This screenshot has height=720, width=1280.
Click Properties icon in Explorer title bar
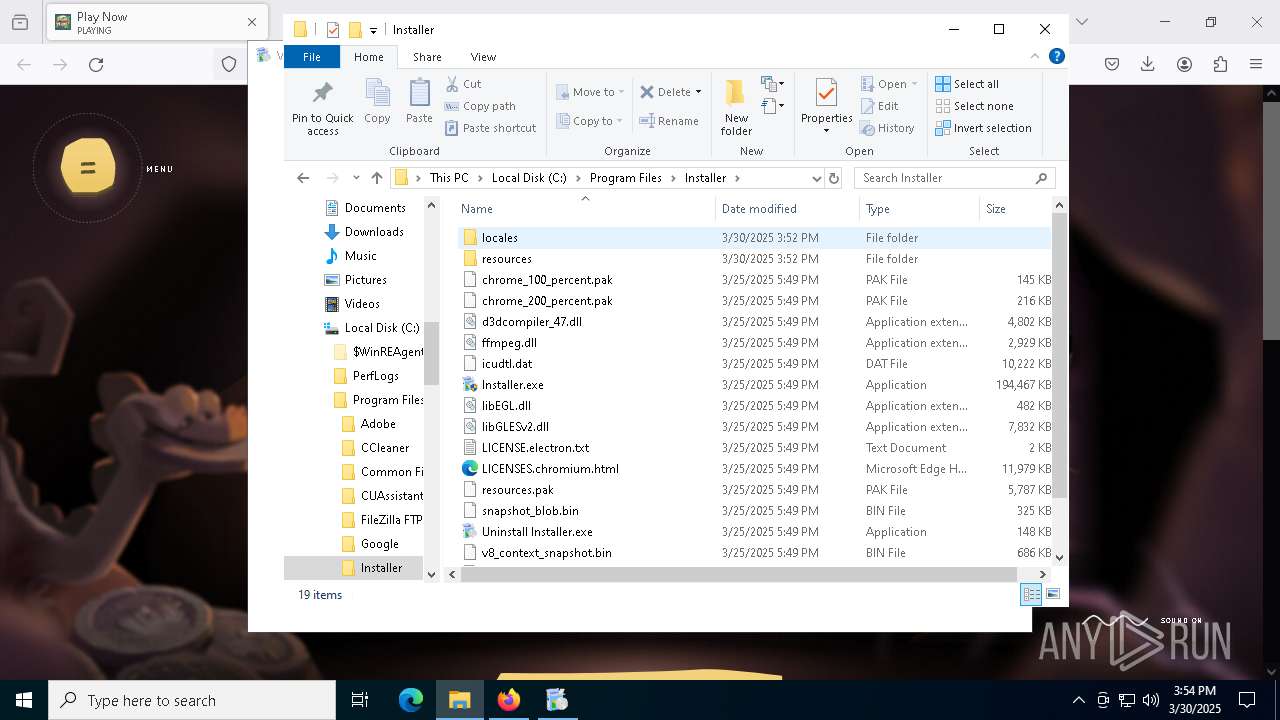click(333, 30)
